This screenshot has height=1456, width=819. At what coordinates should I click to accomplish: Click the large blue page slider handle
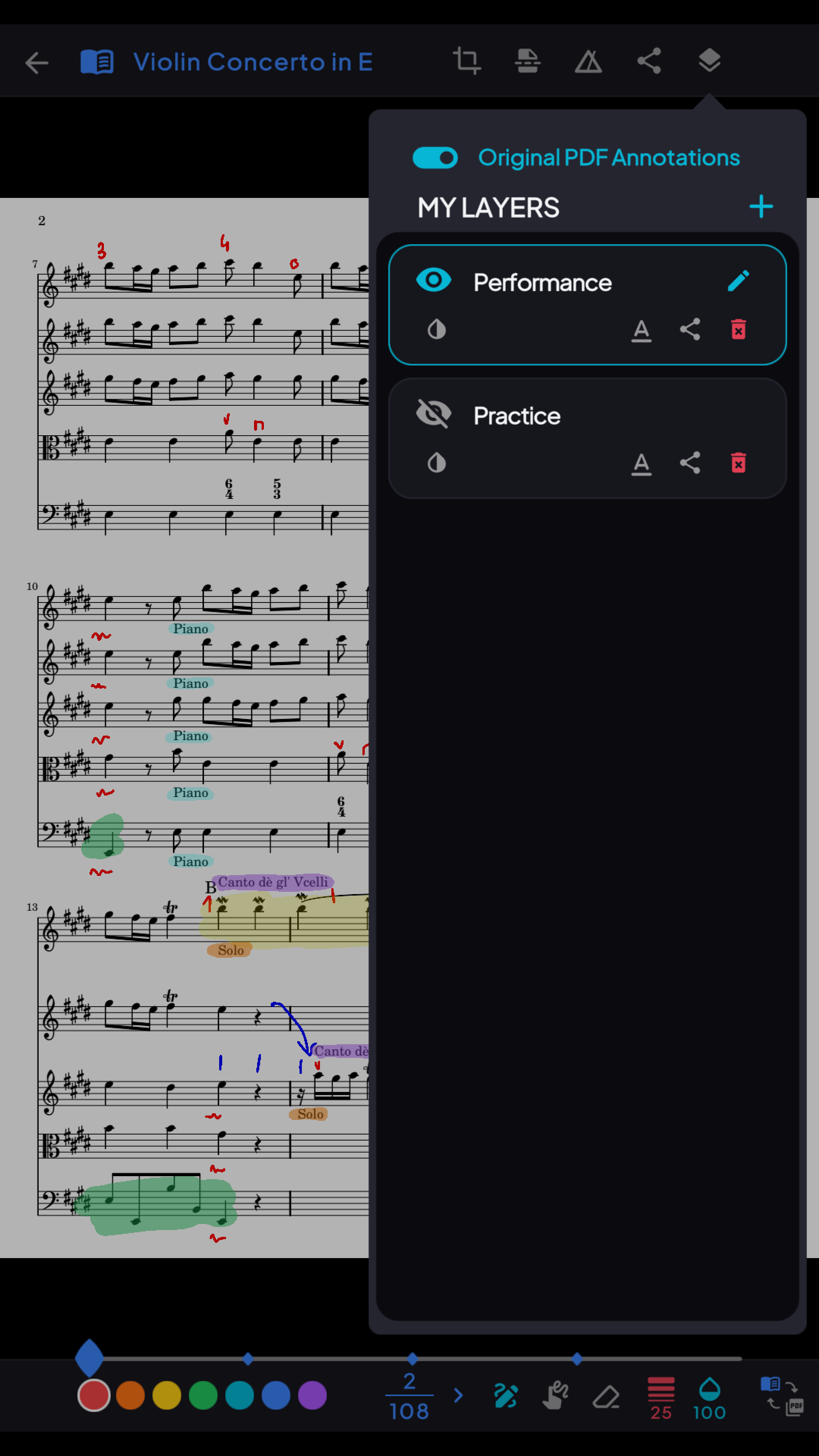(89, 1358)
